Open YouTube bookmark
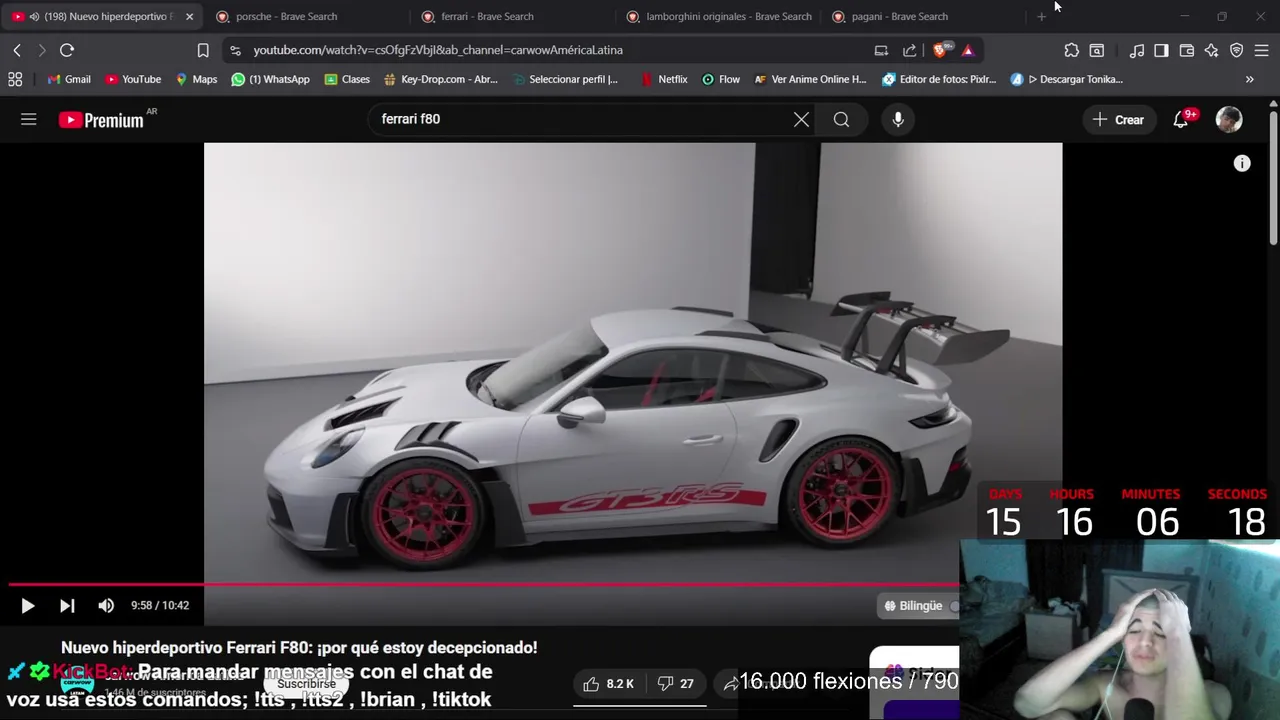The image size is (1280, 720). click(133, 79)
